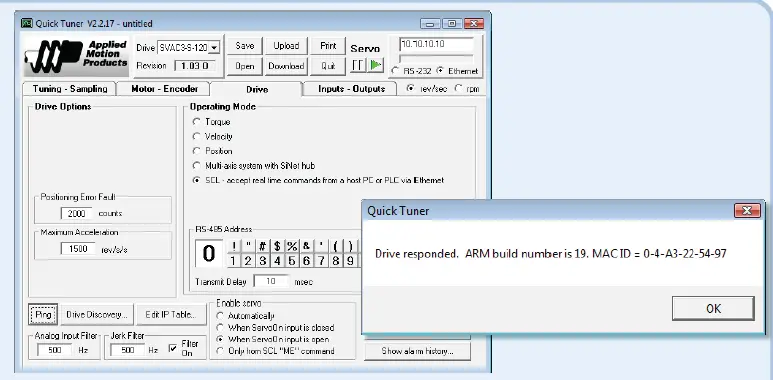
Task: Select RS-485 address character 3
Action: pyautogui.click(x=263, y=261)
